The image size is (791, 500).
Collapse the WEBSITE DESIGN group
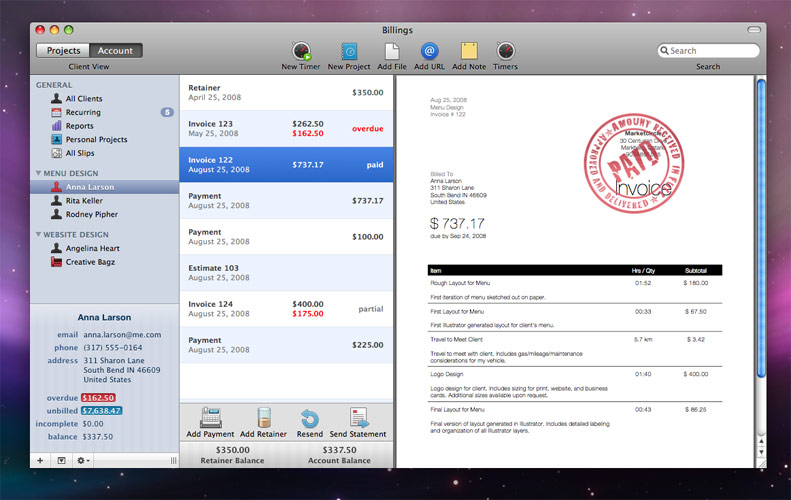38,235
